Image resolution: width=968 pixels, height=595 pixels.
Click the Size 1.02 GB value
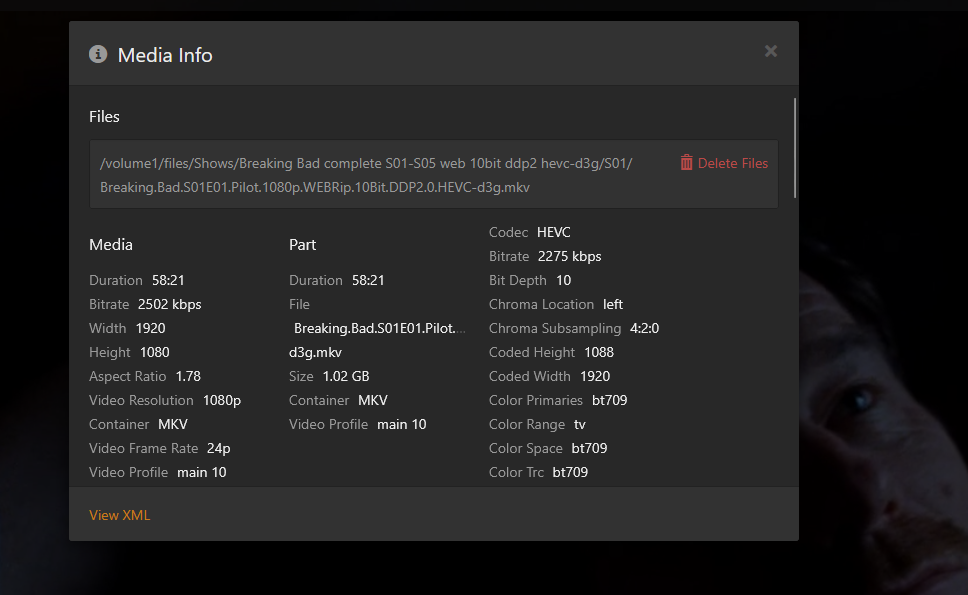tap(345, 376)
